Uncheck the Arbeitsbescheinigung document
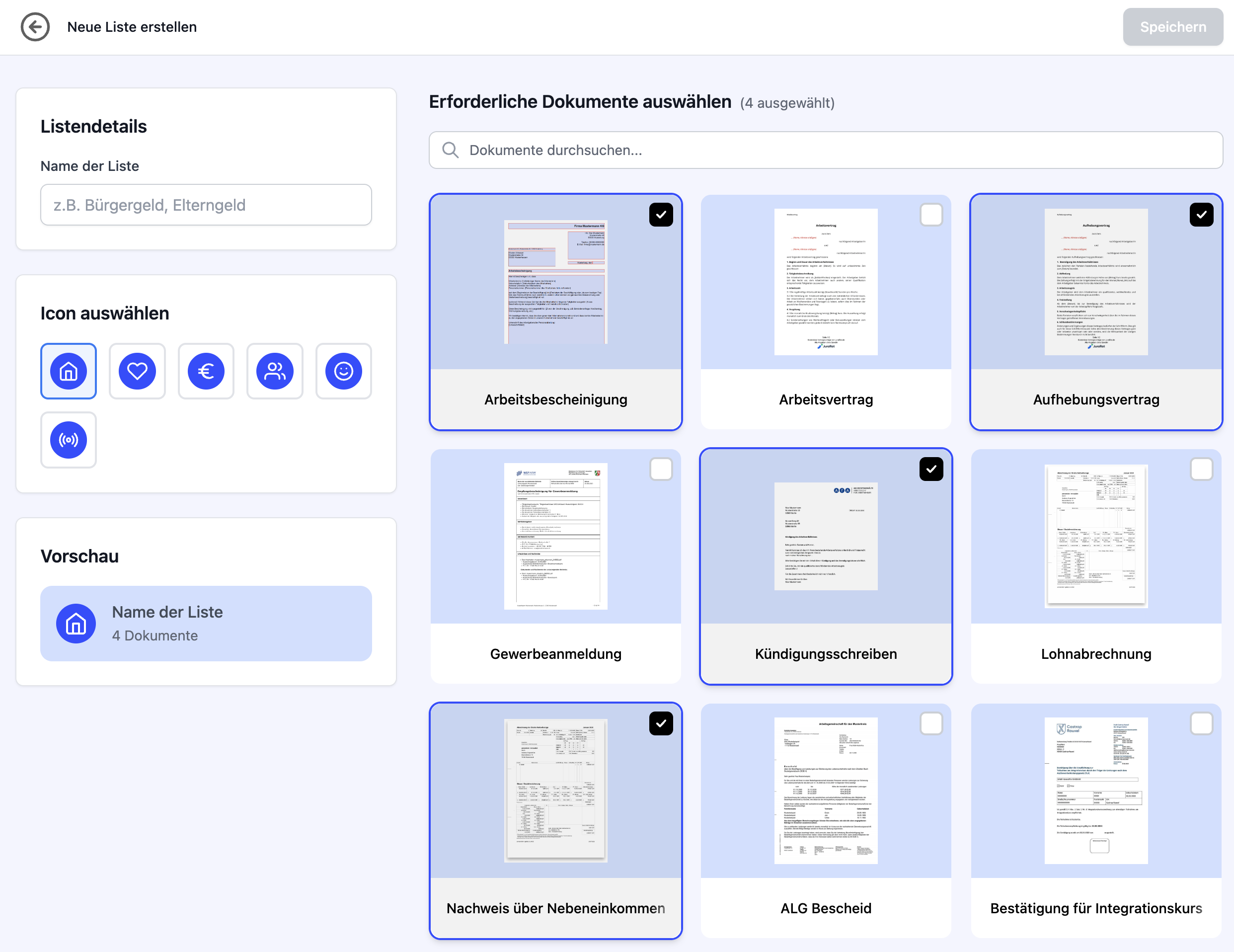This screenshot has width=1234, height=952. tap(661, 215)
